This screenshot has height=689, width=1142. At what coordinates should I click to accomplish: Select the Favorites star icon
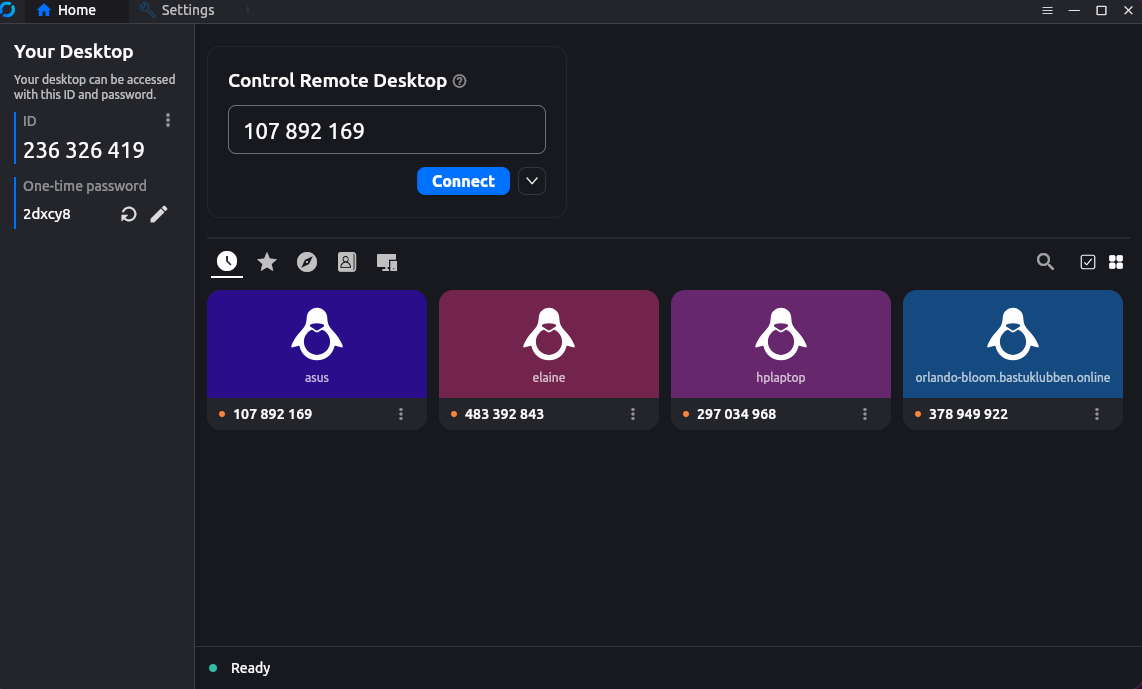click(x=266, y=262)
